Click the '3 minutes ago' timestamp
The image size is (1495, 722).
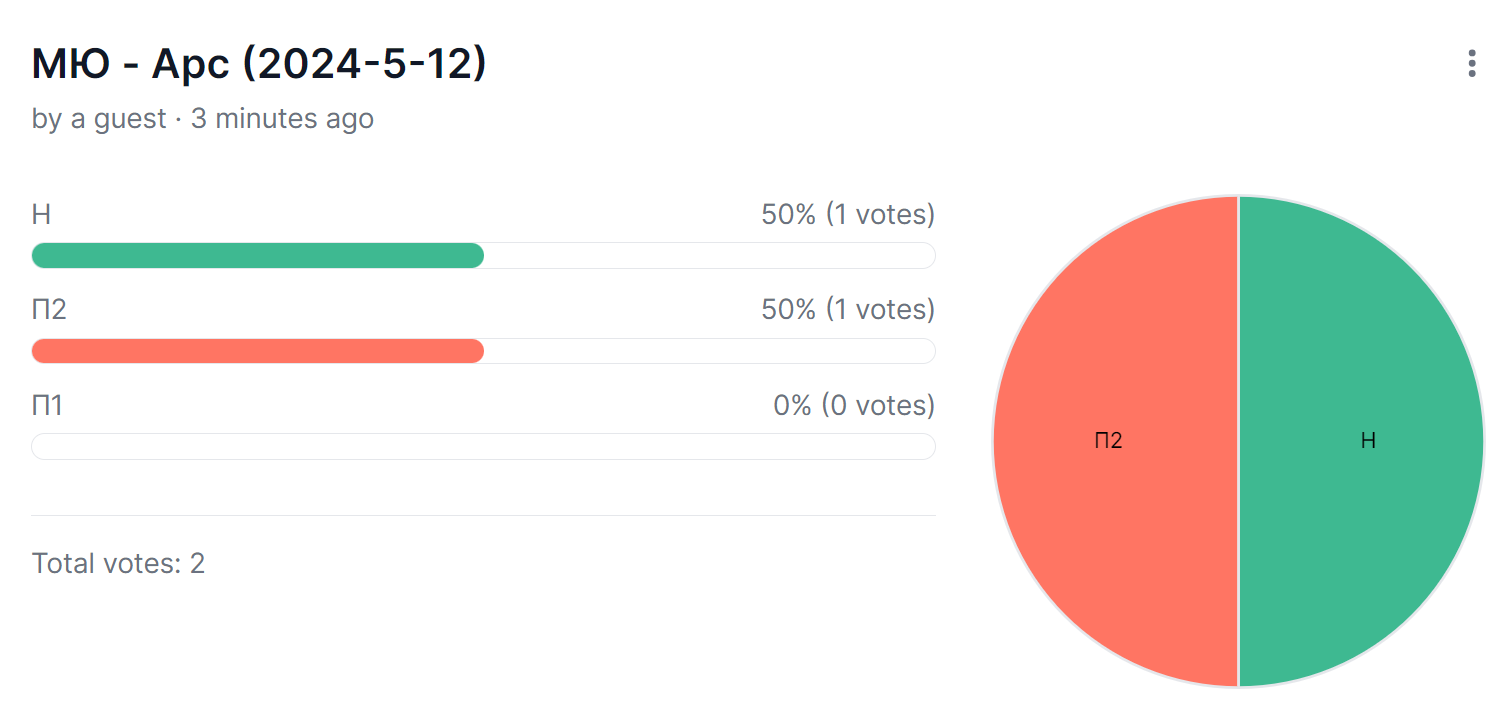282,119
